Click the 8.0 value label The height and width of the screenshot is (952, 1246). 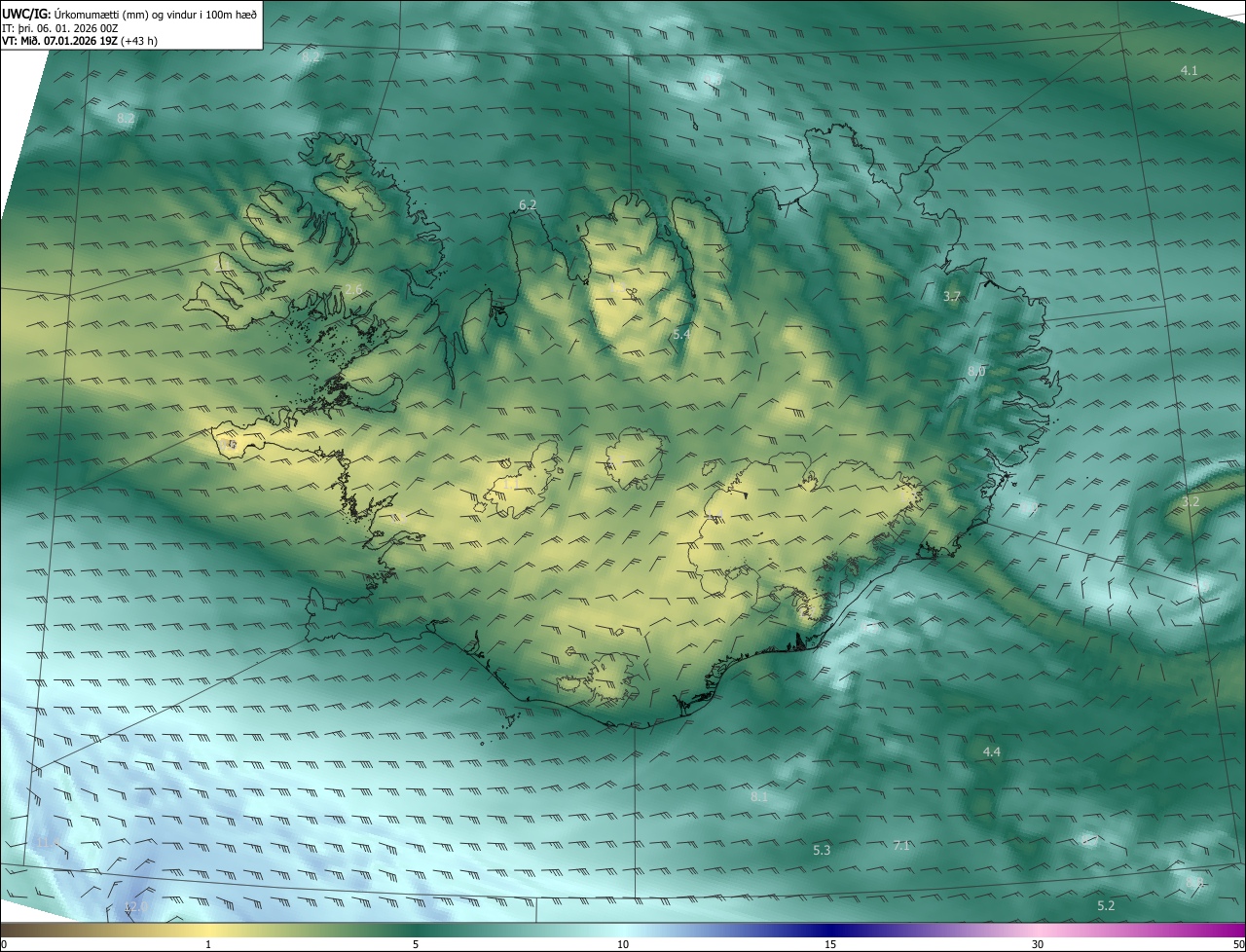[x=976, y=372]
